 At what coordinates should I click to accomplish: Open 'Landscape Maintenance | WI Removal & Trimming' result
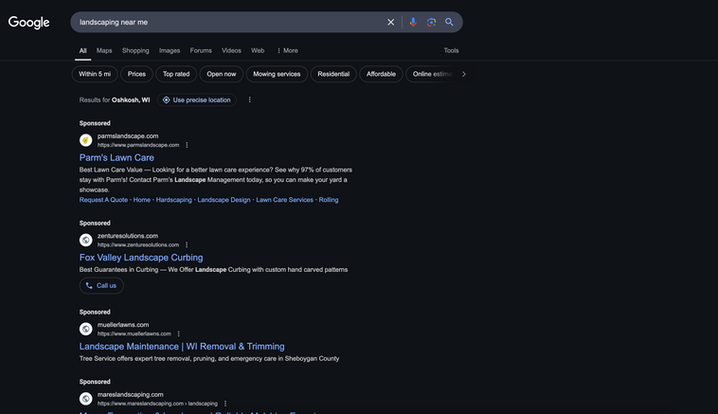pyautogui.click(x=182, y=346)
